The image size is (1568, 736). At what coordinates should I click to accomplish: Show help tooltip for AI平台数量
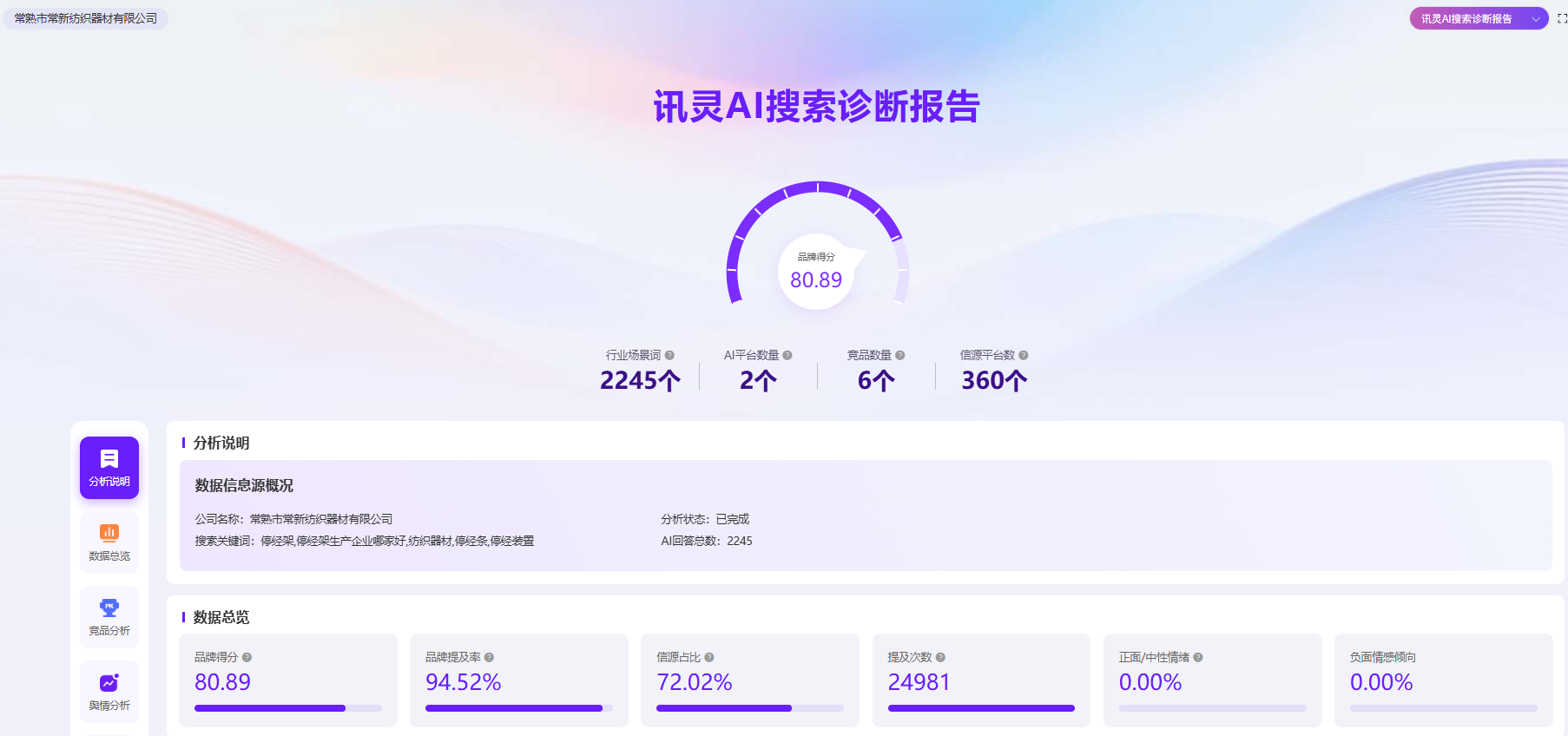tap(787, 355)
